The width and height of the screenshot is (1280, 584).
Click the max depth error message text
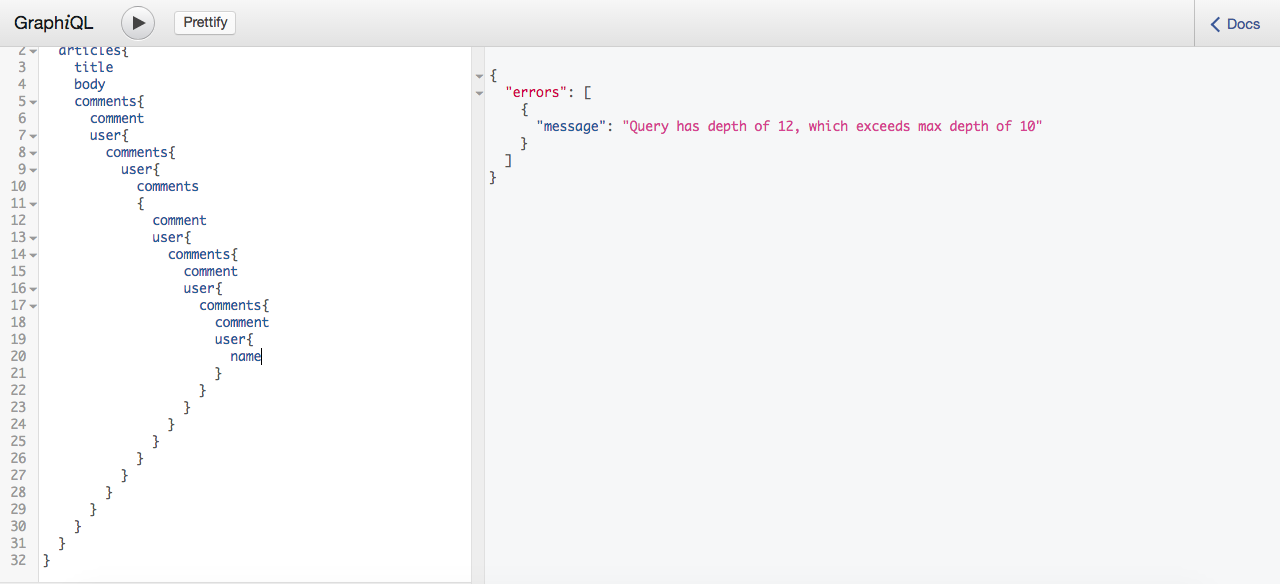point(832,126)
